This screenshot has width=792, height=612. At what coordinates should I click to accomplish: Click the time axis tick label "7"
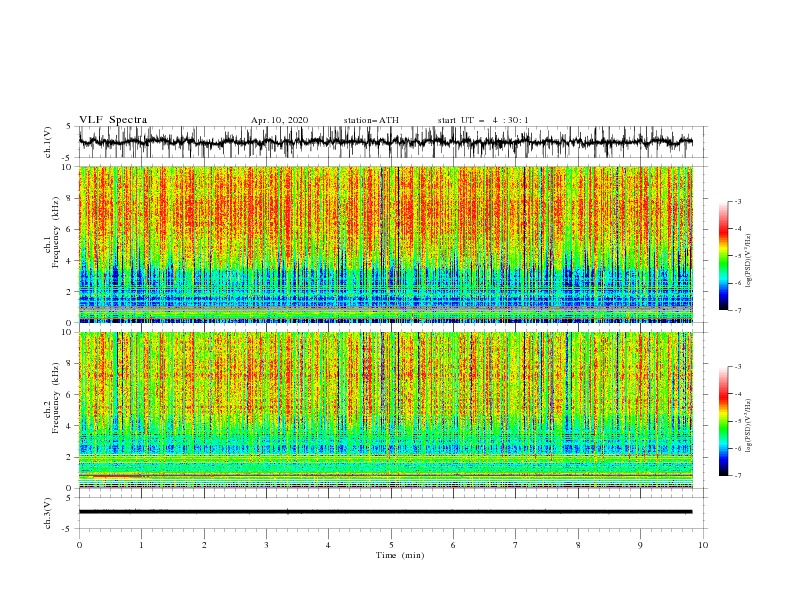516,545
